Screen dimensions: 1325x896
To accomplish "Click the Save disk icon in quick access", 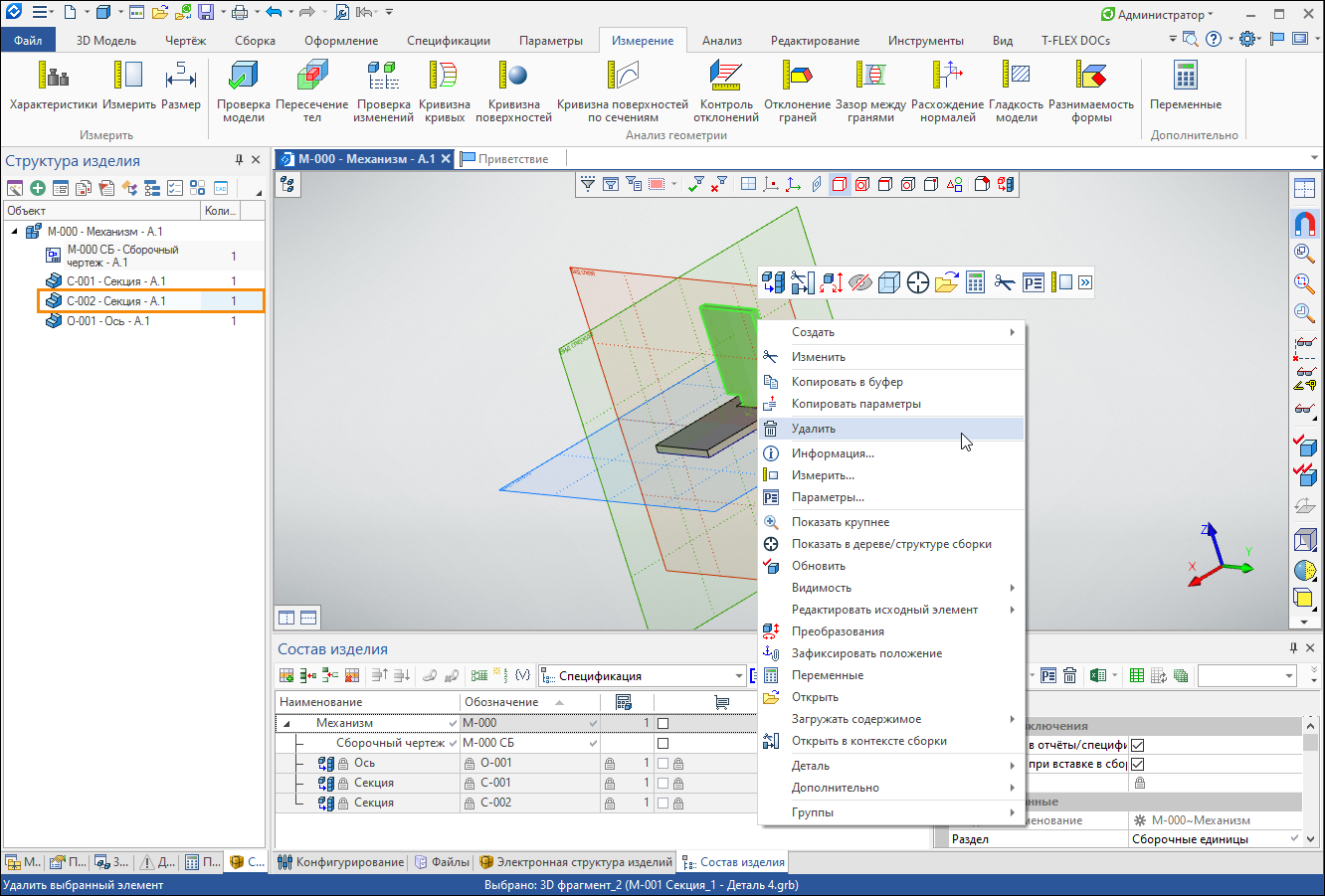I will click(x=206, y=13).
